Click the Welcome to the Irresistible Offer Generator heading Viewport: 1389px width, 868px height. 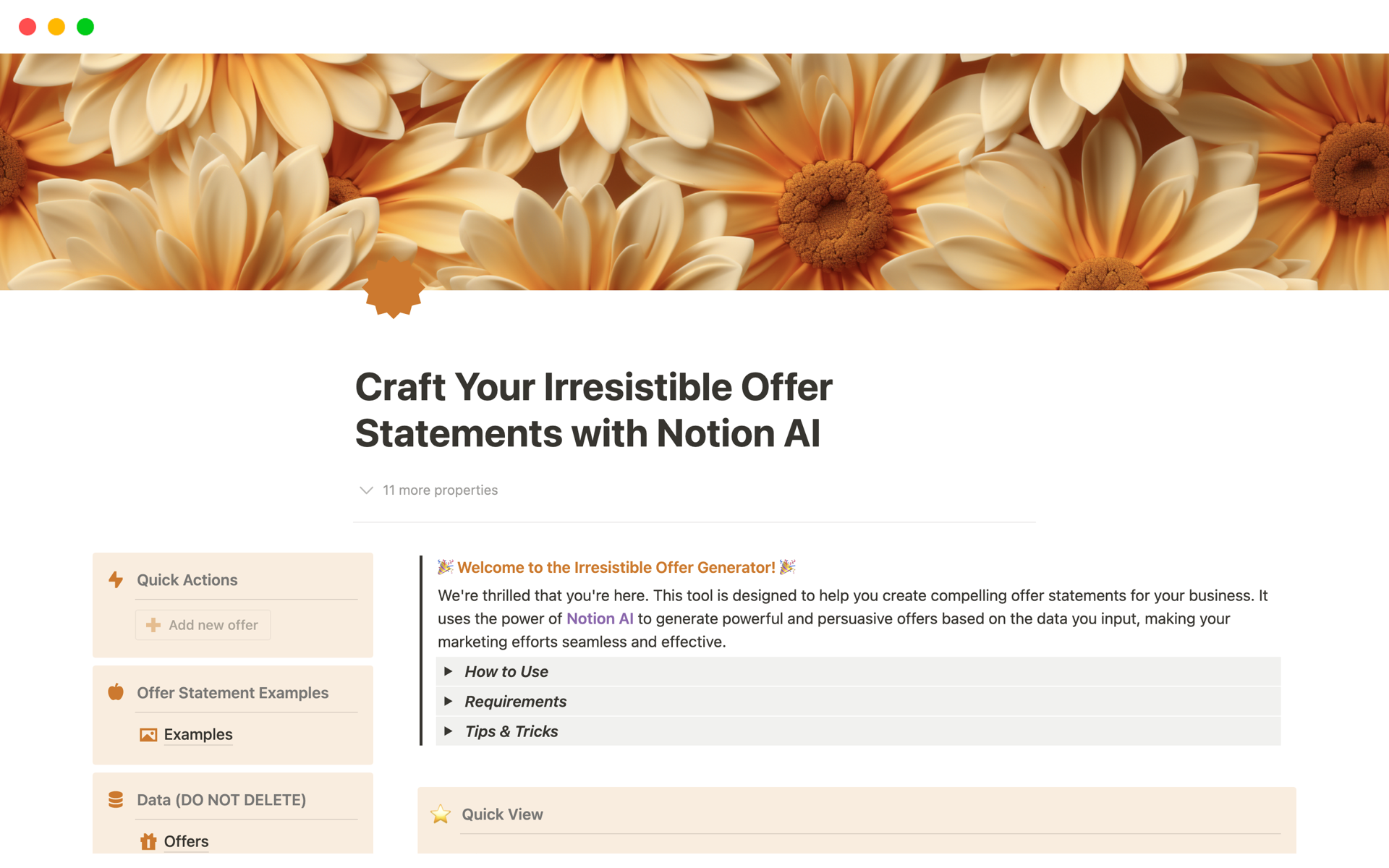(616, 567)
